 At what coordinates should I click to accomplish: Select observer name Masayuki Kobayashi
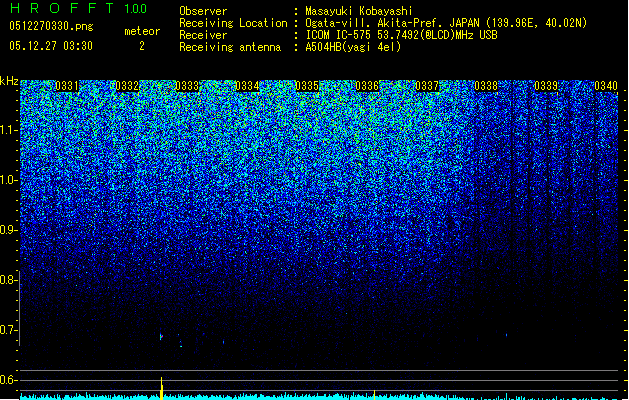359,11
